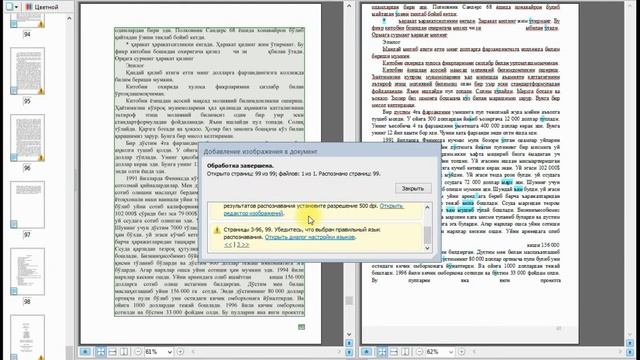Select page 95 thumbnail in Pages panel
This screenshot has width=640, height=360.
pos(27,71)
